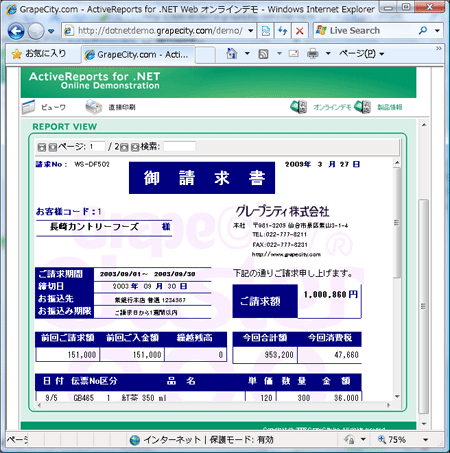Click the 直接印刷 link text

[122, 107]
